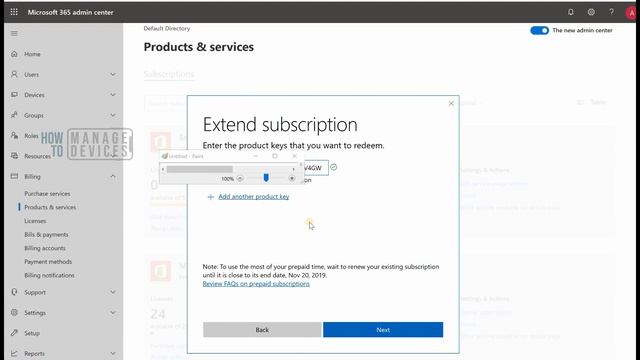Open the app launcher waffle icon
The height and width of the screenshot is (360, 640).
click(14, 12)
